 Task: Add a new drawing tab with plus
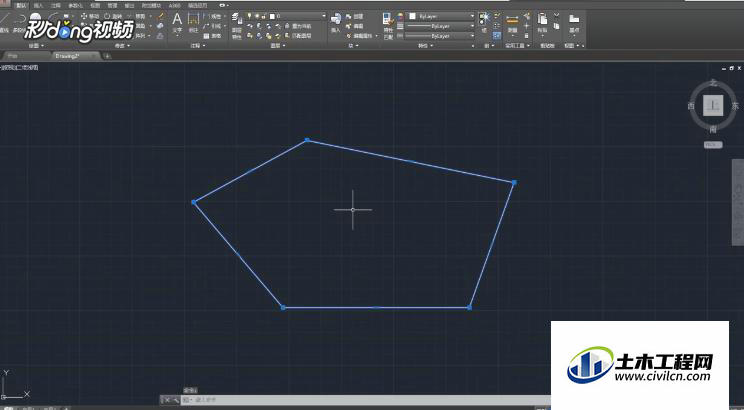click(x=108, y=56)
